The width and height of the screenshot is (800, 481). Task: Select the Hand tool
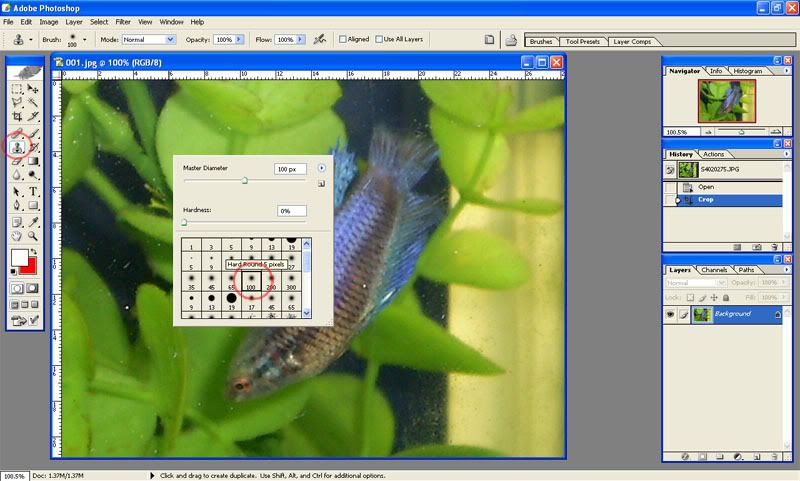[18, 236]
